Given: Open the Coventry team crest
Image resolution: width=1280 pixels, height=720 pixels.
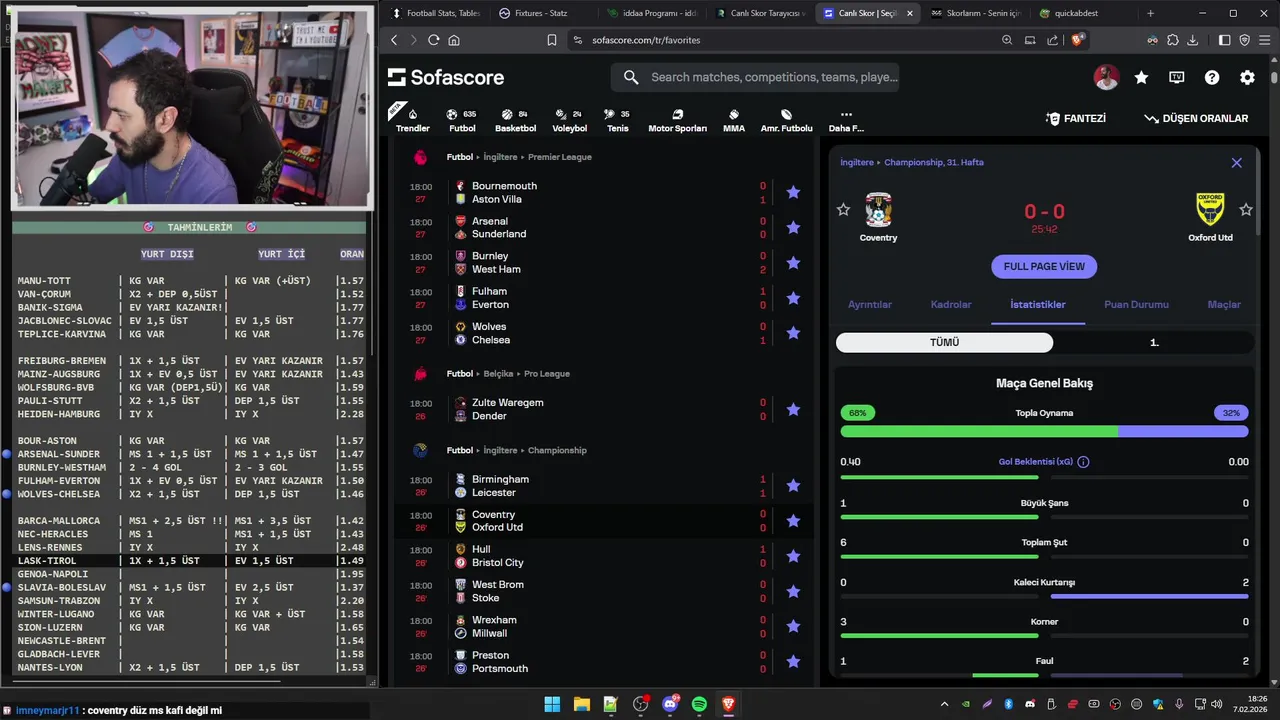Looking at the screenshot, I should coord(878,210).
